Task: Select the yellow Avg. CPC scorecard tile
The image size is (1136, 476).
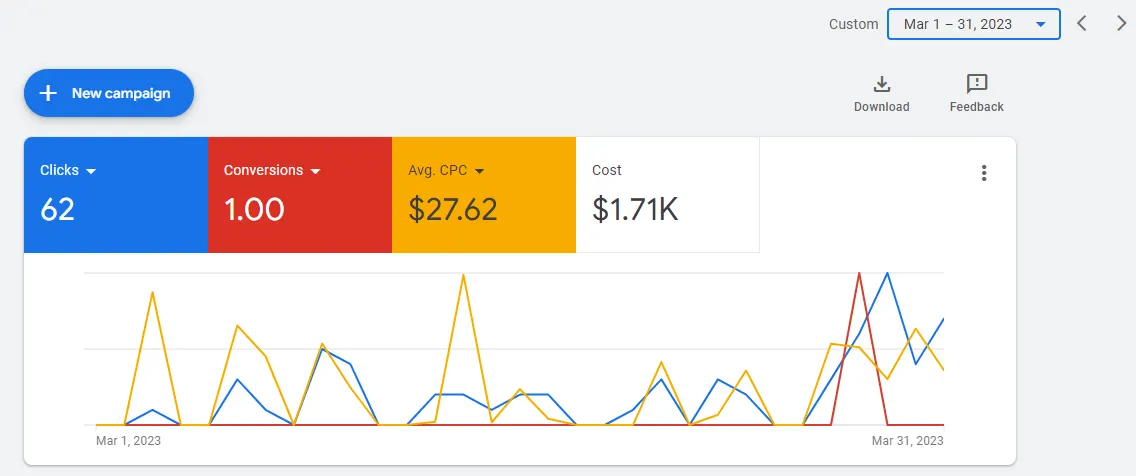Action: 484,195
